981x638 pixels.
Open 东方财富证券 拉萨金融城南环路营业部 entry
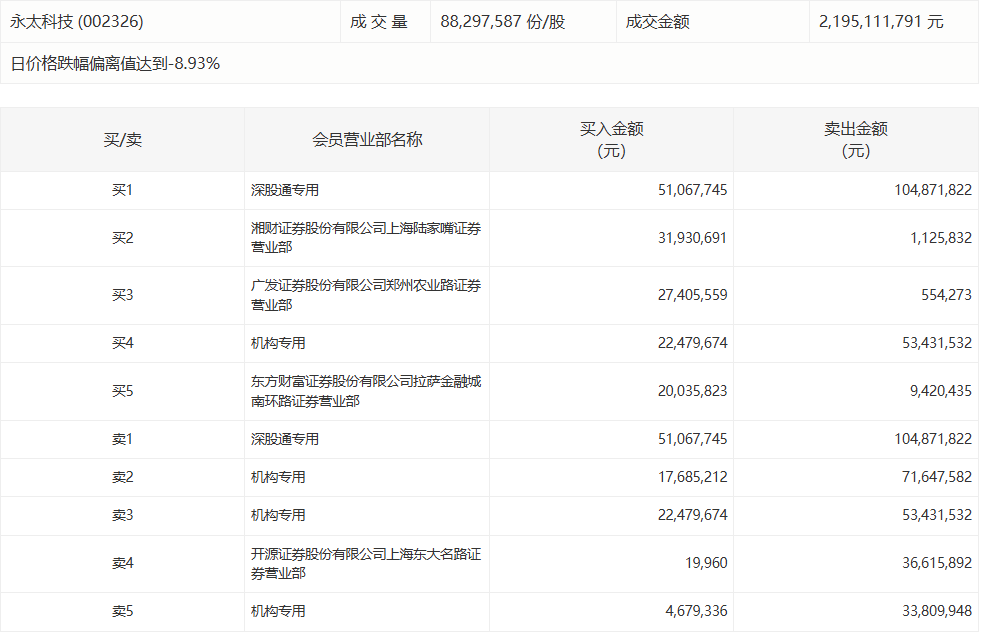(365, 391)
